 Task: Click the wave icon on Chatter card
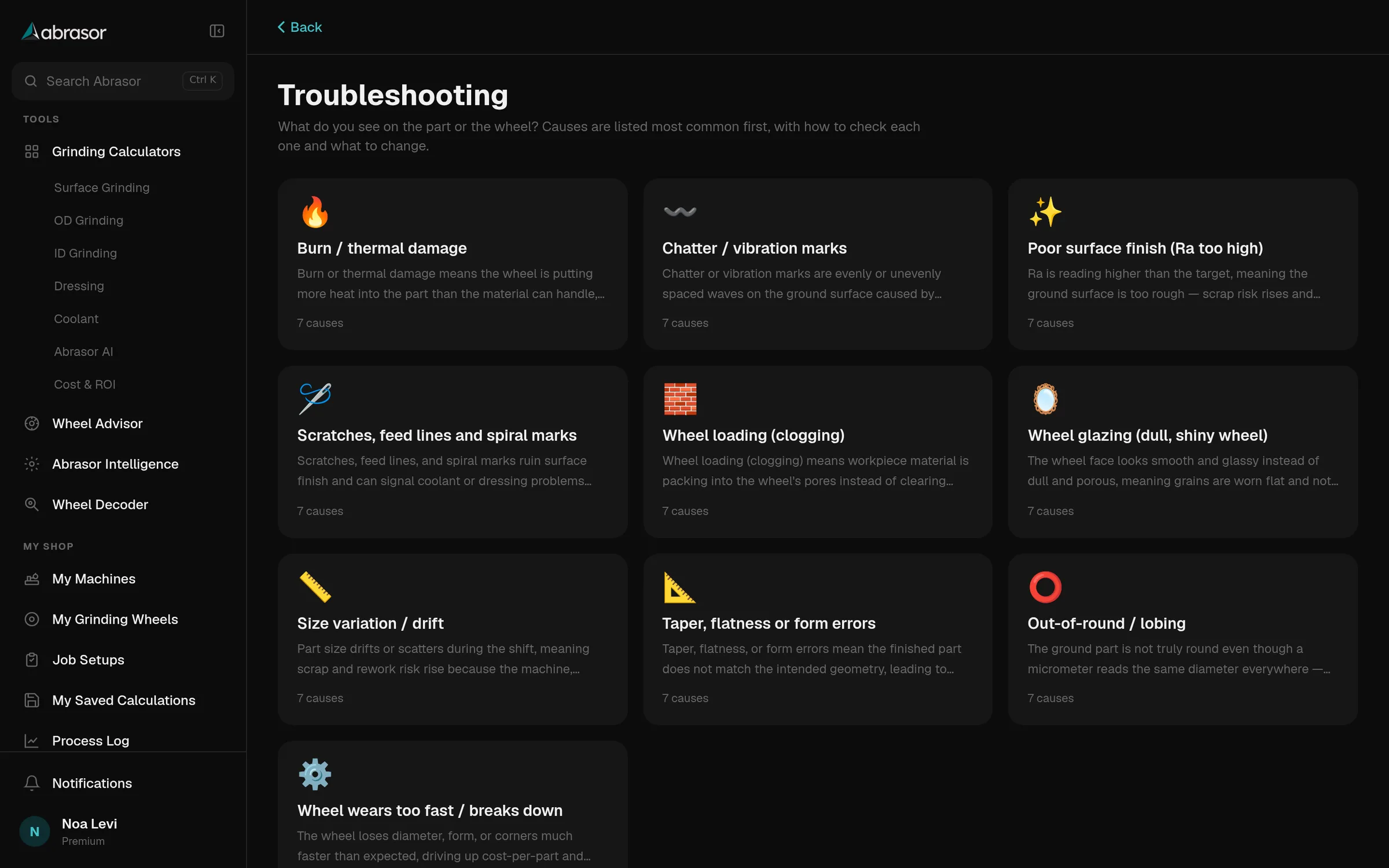pos(680,212)
